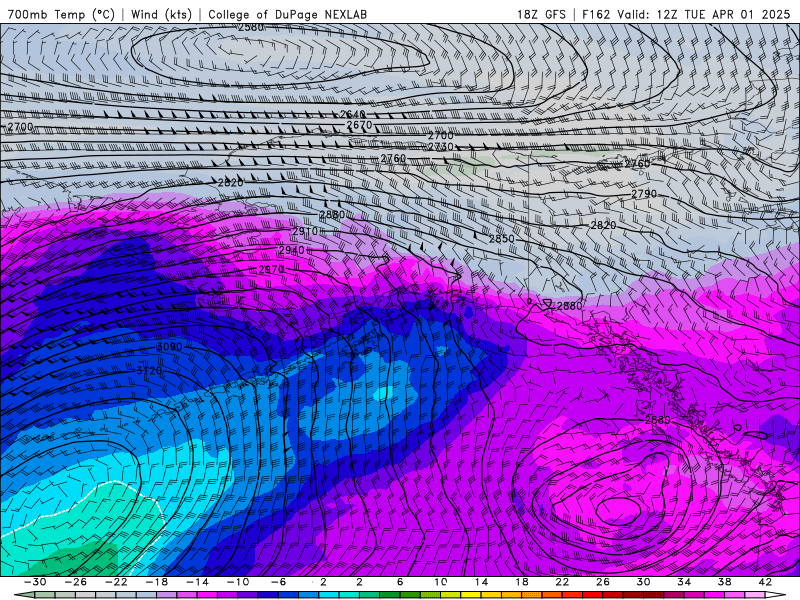Click the "700mb Temp (°C)" title text

click(x=61, y=14)
